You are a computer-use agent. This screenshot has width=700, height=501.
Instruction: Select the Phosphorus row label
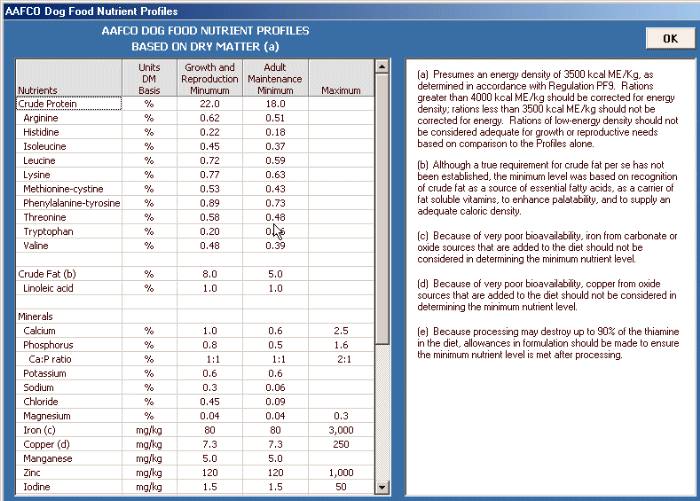48,345
